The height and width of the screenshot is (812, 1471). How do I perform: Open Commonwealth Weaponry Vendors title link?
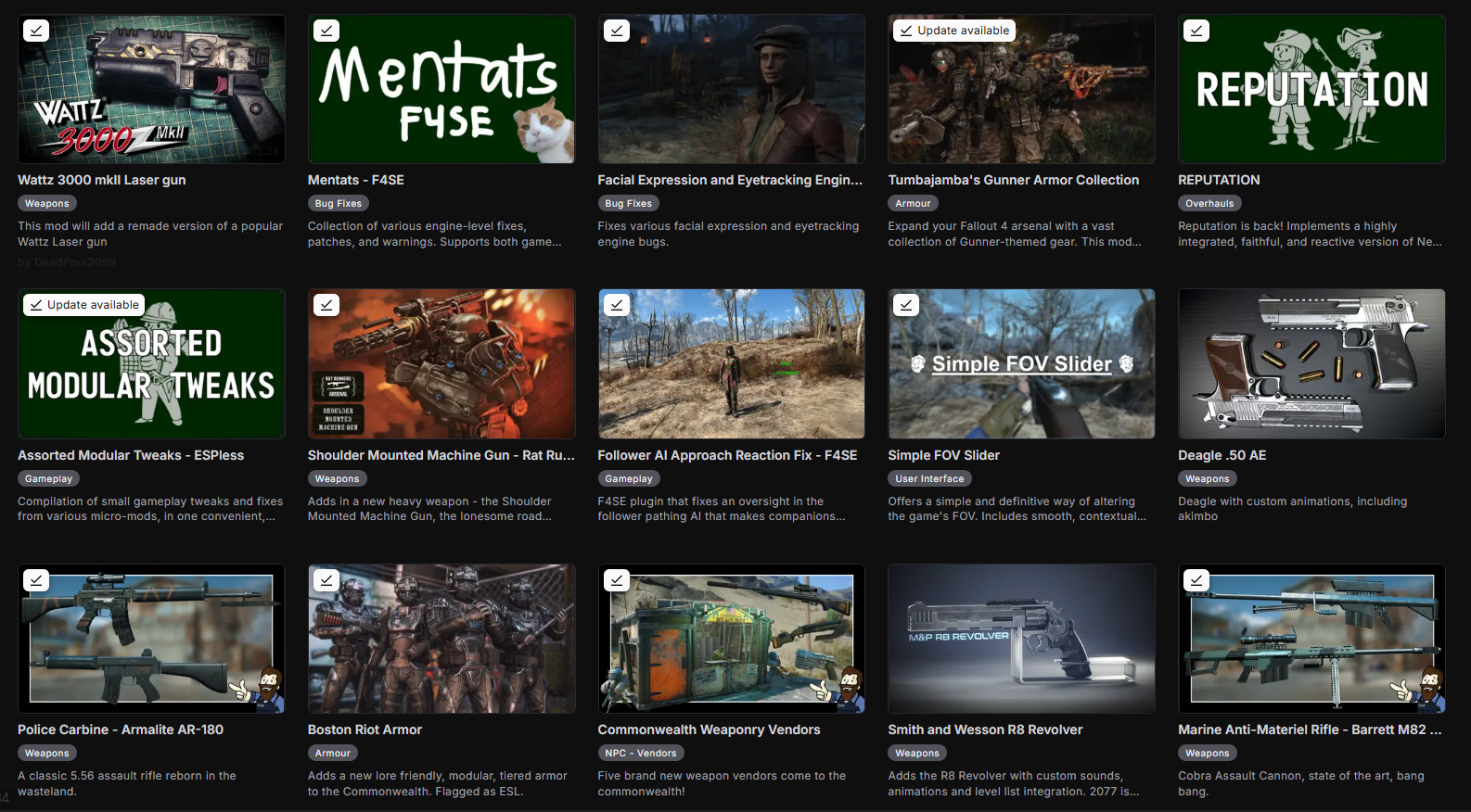click(x=710, y=730)
